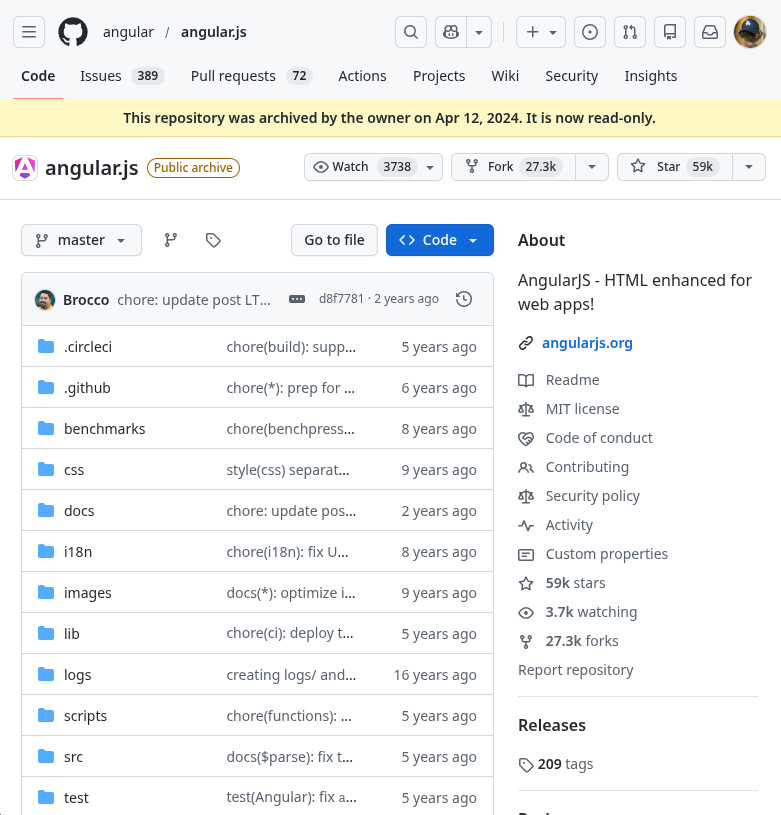Click the Go to file button
The height and width of the screenshot is (815, 781).
point(334,240)
